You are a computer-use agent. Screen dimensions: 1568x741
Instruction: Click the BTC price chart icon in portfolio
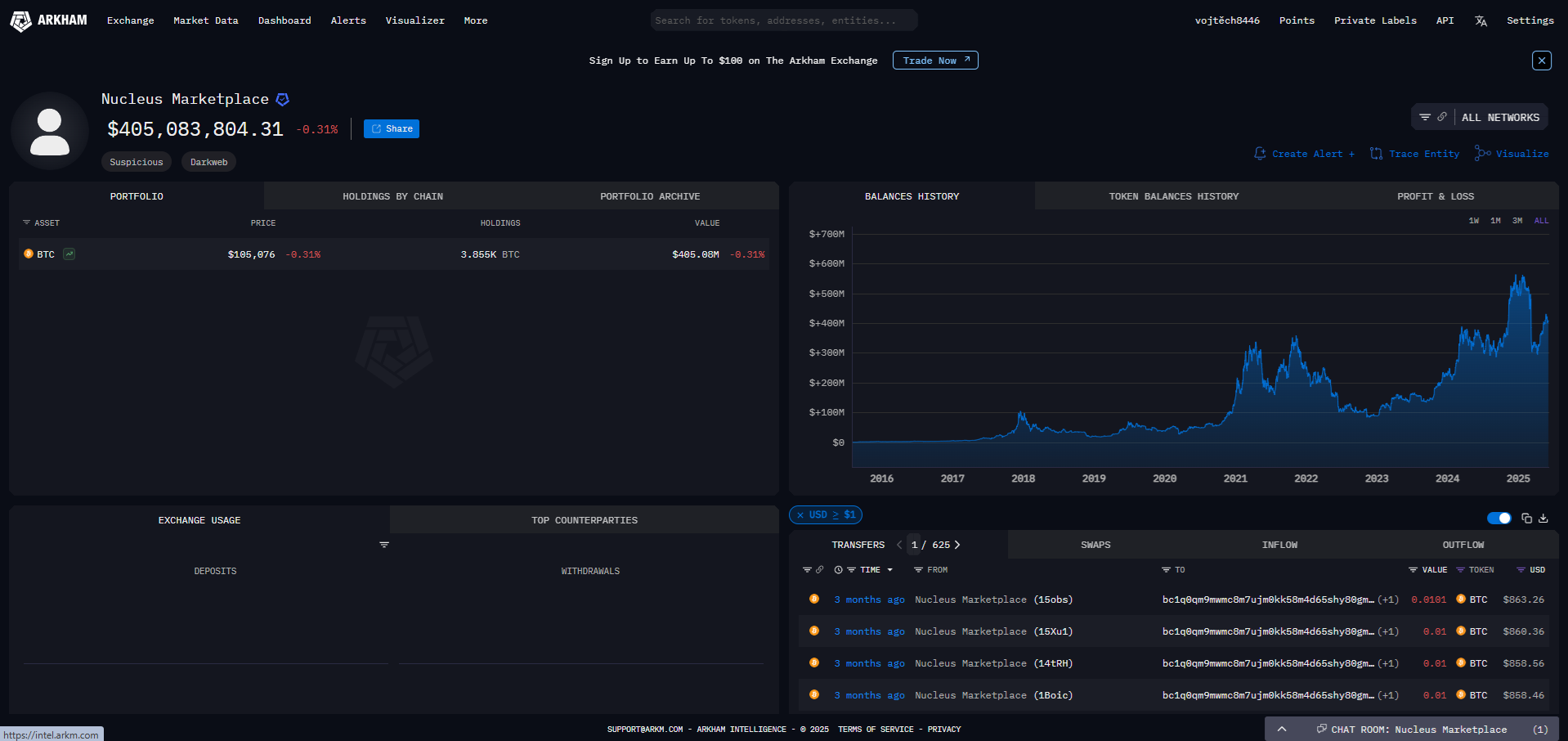coord(69,254)
